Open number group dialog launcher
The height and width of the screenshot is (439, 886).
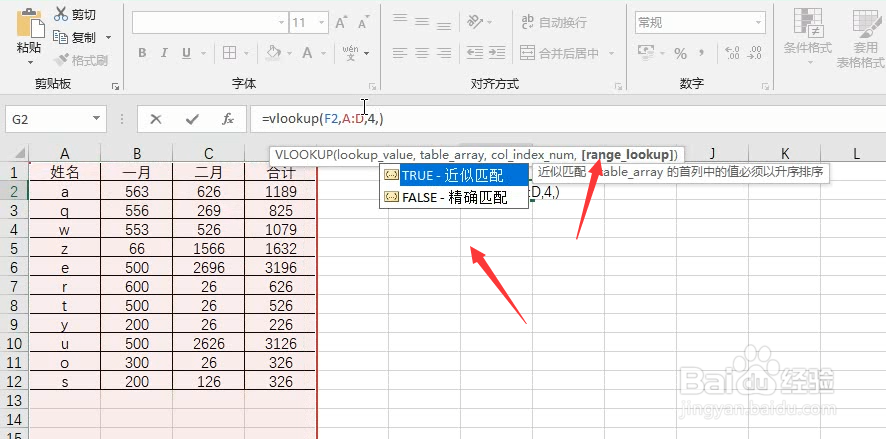(765, 86)
